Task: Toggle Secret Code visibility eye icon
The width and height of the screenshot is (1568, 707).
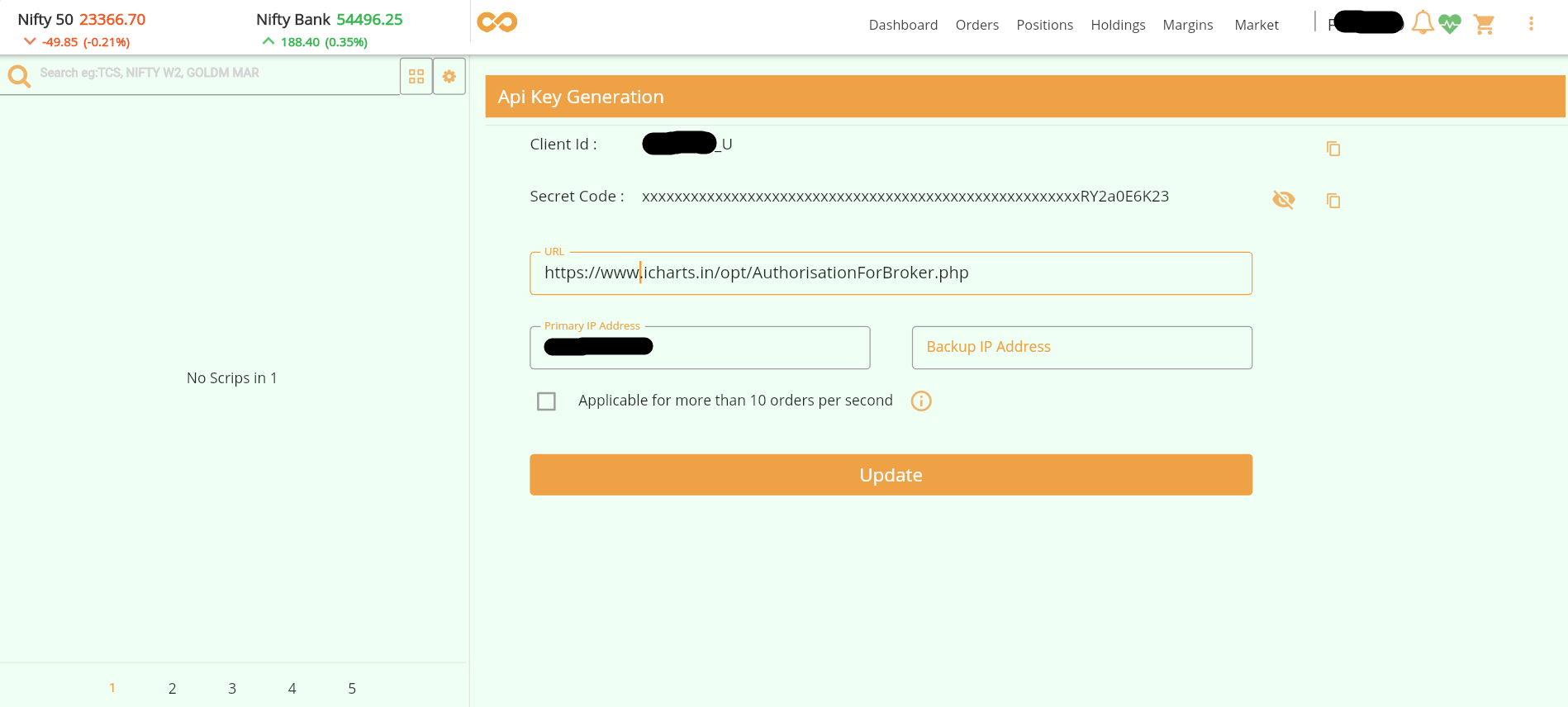Action: (x=1284, y=200)
